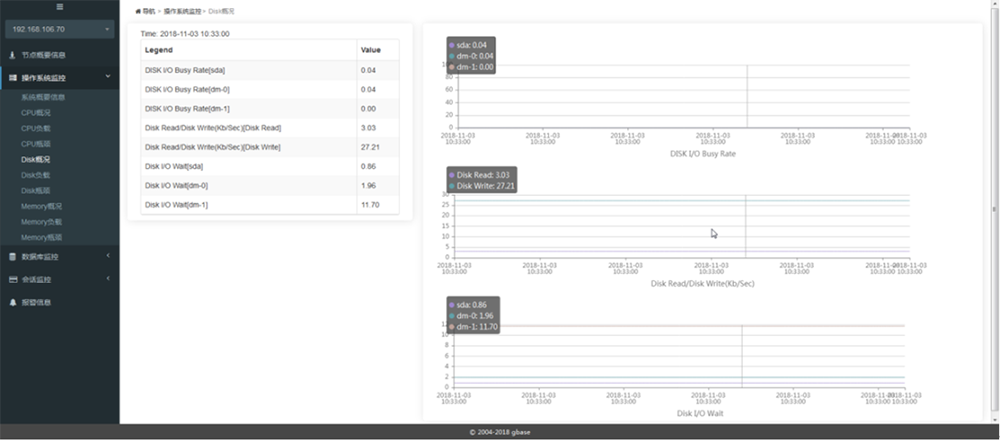Click the © 2004-2018 gbase footer text
Screen dimensions: 1000x442
coord(499,432)
